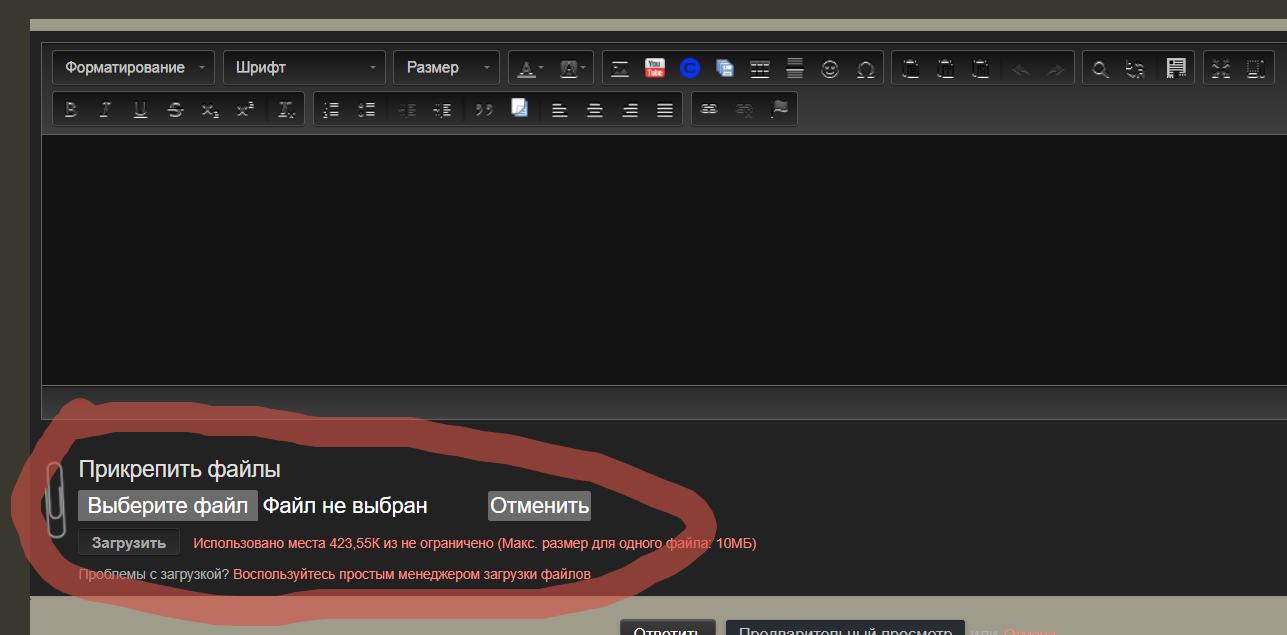This screenshot has height=635, width=1287.
Task: Undo the last edit
Action: click(1020, 69)
